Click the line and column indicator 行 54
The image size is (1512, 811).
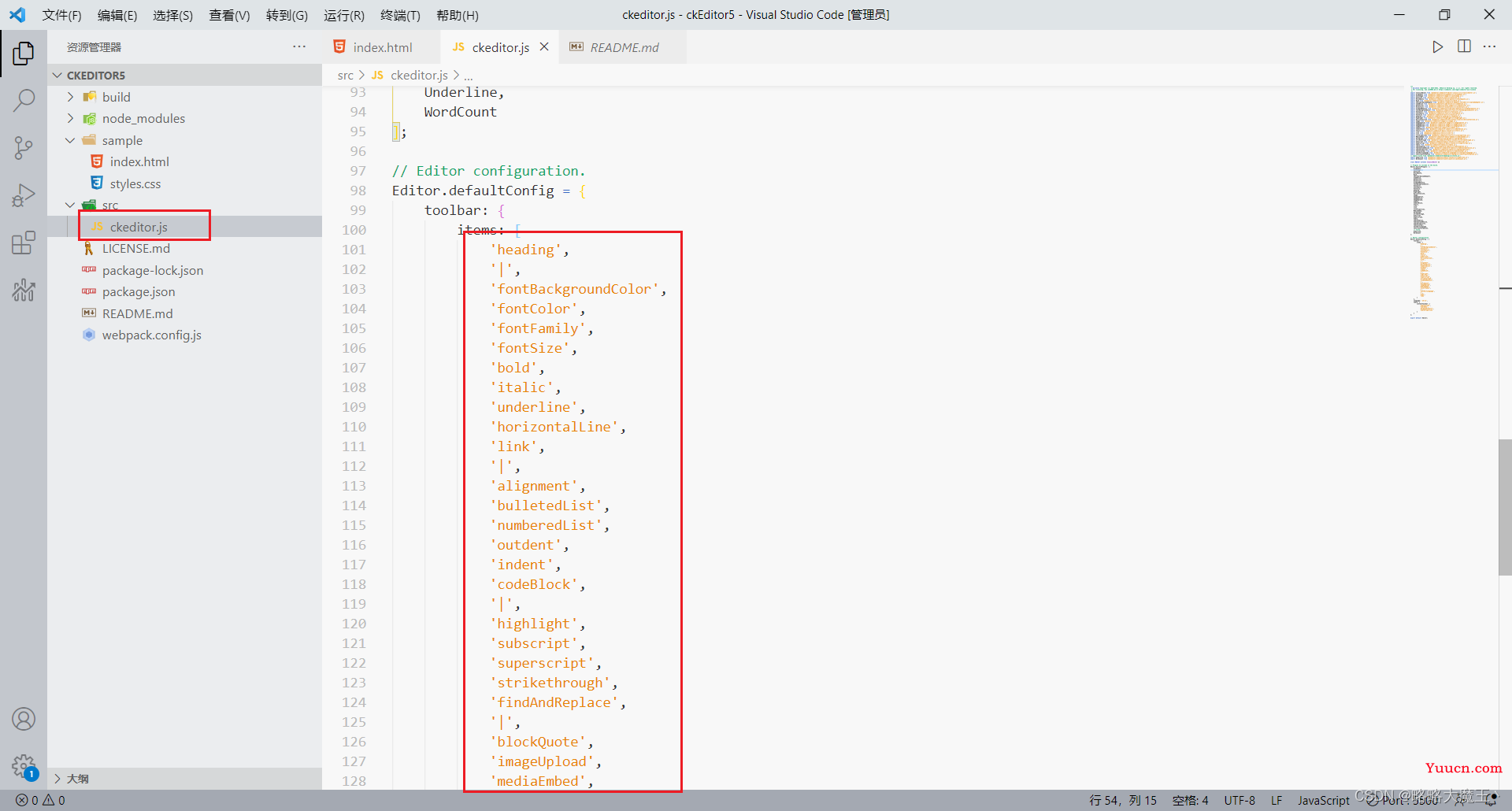pyautogui.click(x=1123, y=800)
